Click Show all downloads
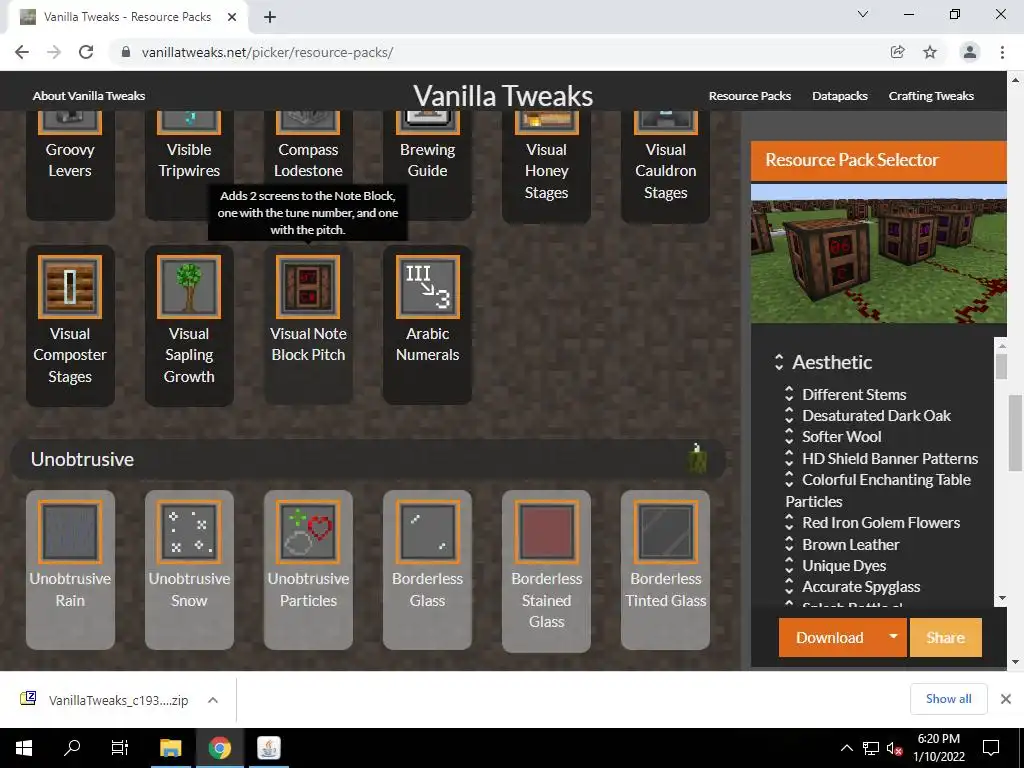The height and width of the screenshot is (768, 1024). (948, 699)
